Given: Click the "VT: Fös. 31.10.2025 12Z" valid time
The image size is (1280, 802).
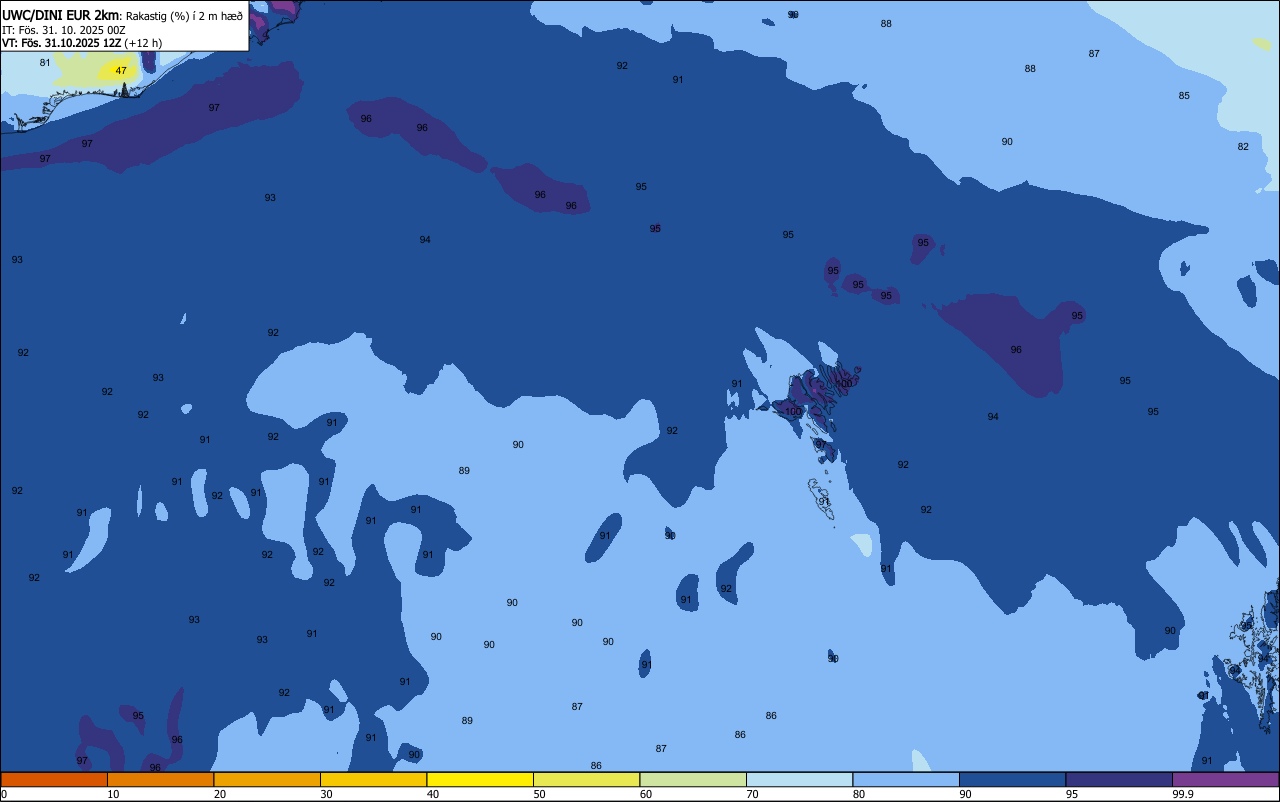Looking at the screenshot, I should pyautogui.click(x=62, y=43).
